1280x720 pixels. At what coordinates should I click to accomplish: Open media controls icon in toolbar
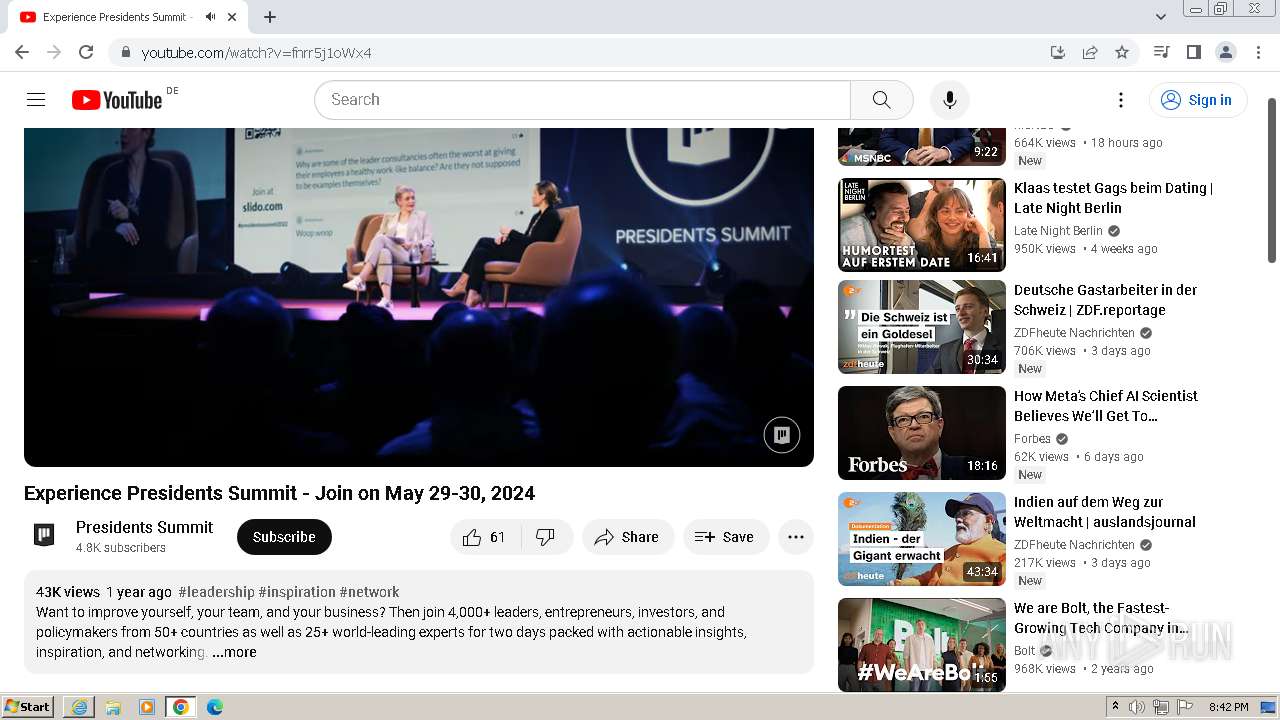(x=1161, y=52)
